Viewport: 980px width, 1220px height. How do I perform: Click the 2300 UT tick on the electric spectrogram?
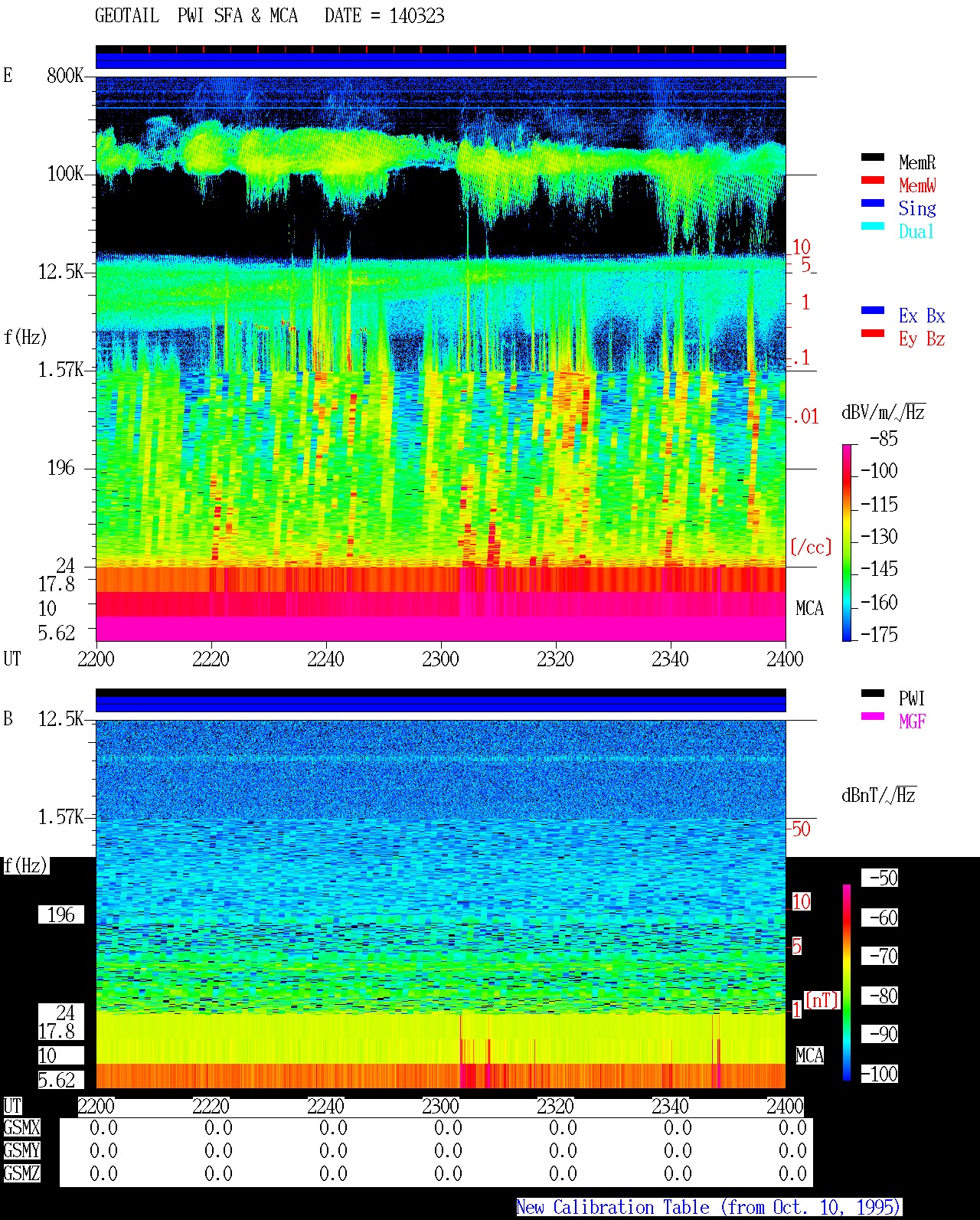(x=440, y=659)
